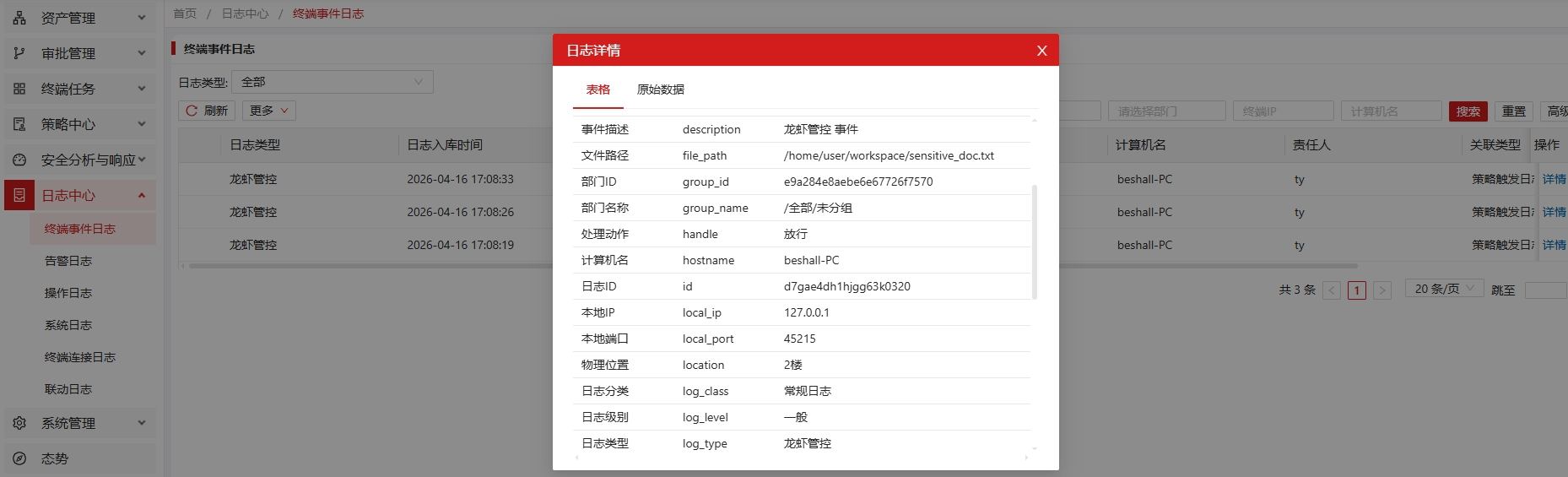The width and height of the screenshot is (1568, 477).
Task: Go to 日志中心 breadcrumb
Action: [x=246, y=14]
